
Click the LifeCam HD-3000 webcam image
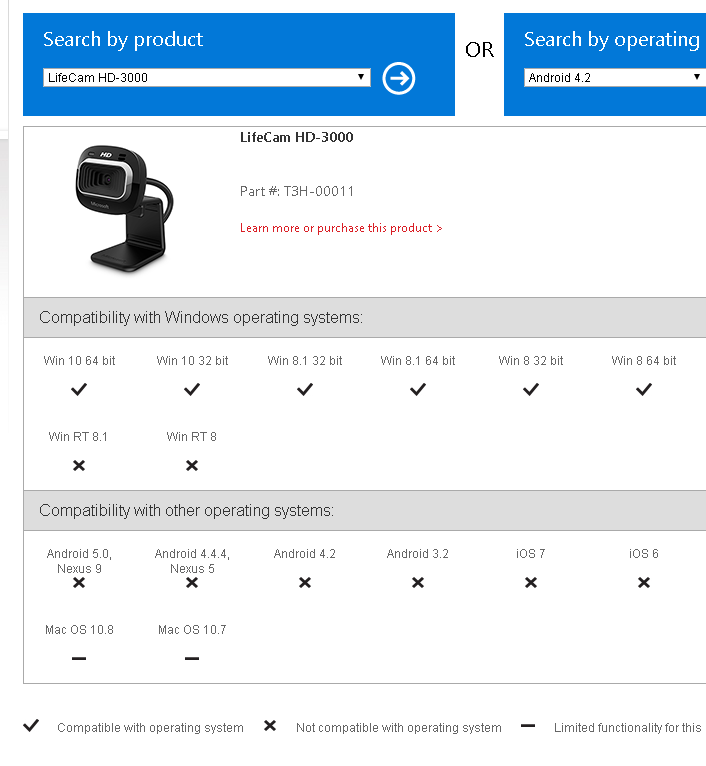coord(120,207)
